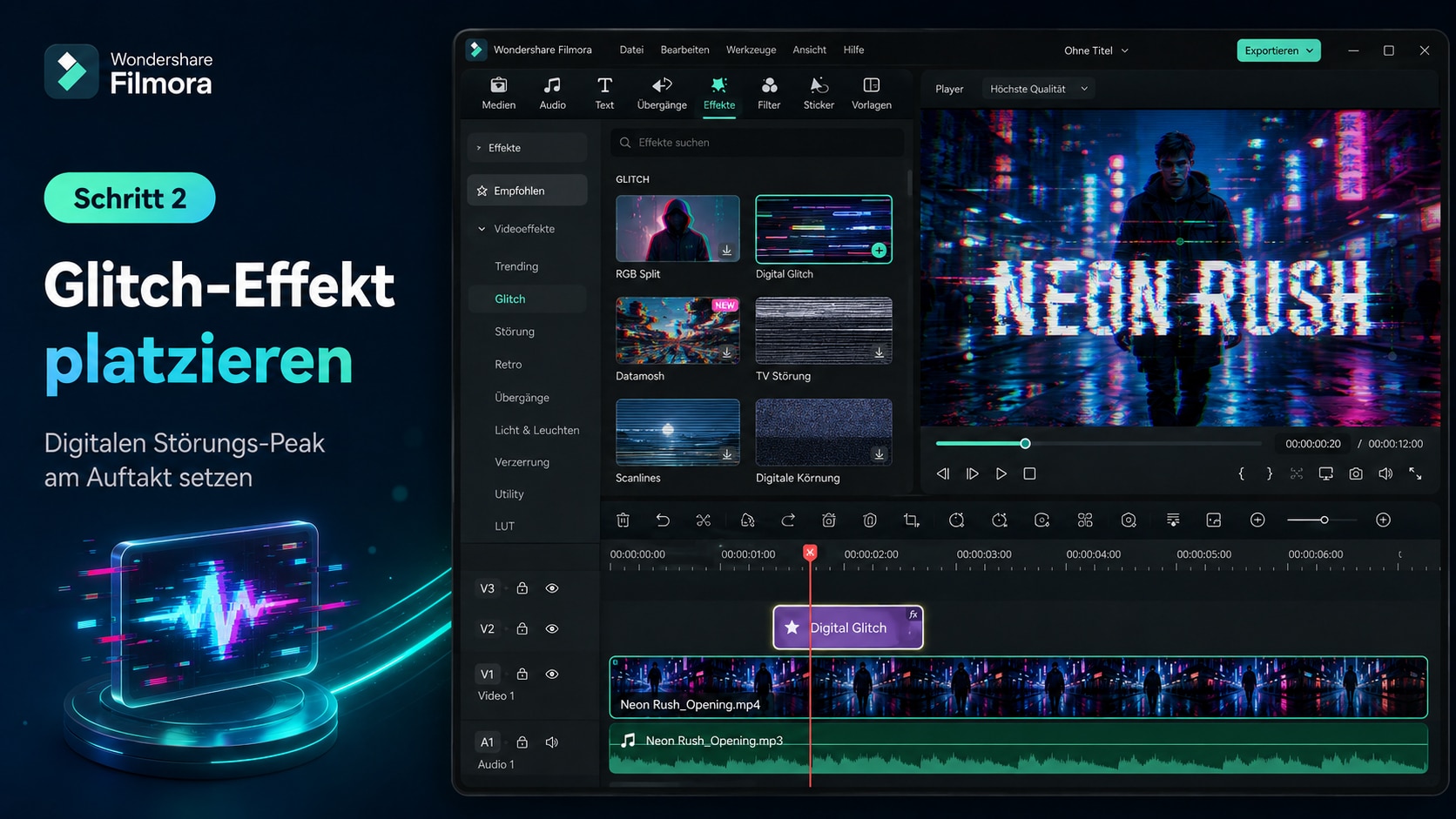The image size is (1456, 819).
Task: Redo the action in timeline toolbar
Action: coord(788,520)
